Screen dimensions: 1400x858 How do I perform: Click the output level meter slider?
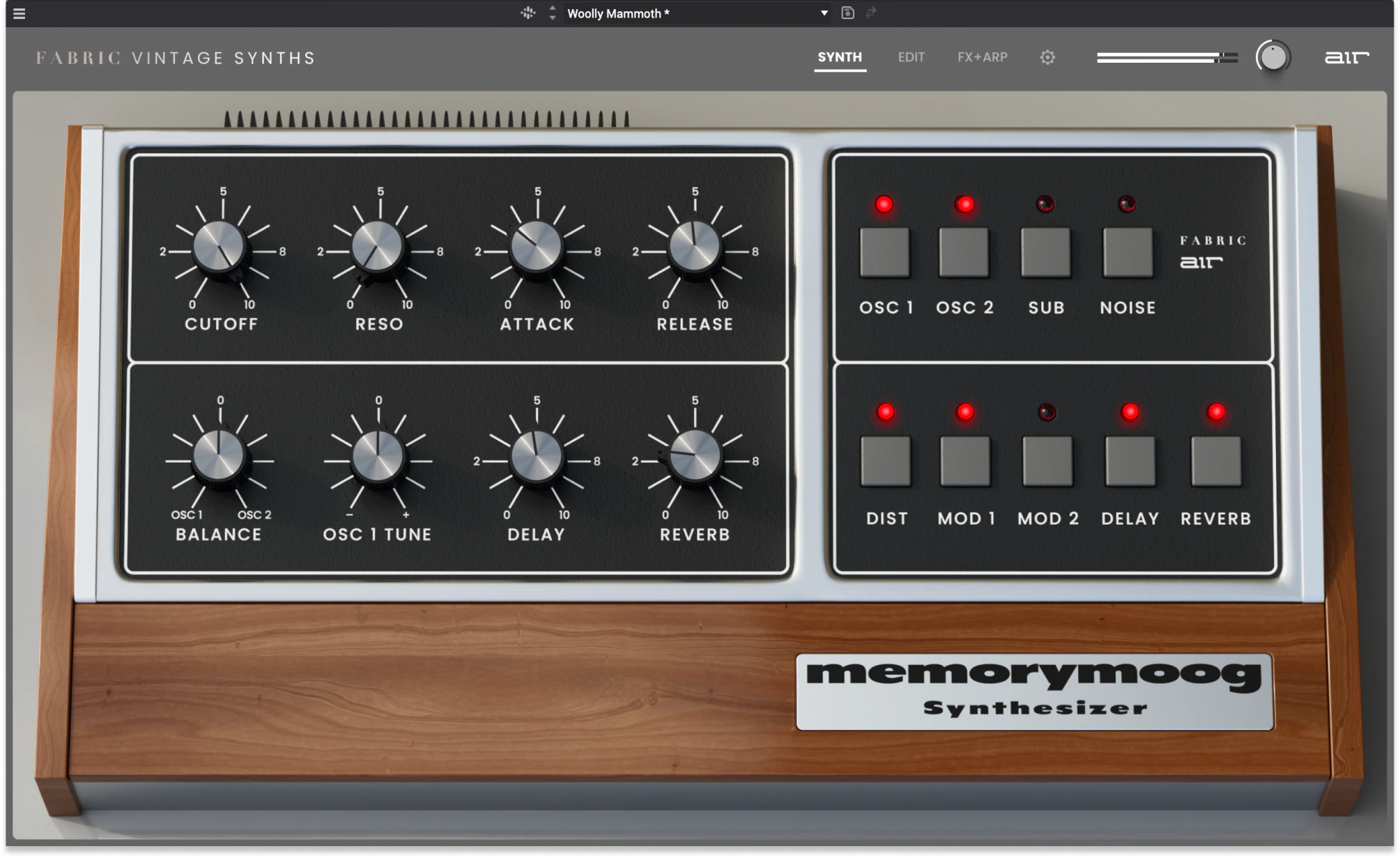coord(1166,58)
